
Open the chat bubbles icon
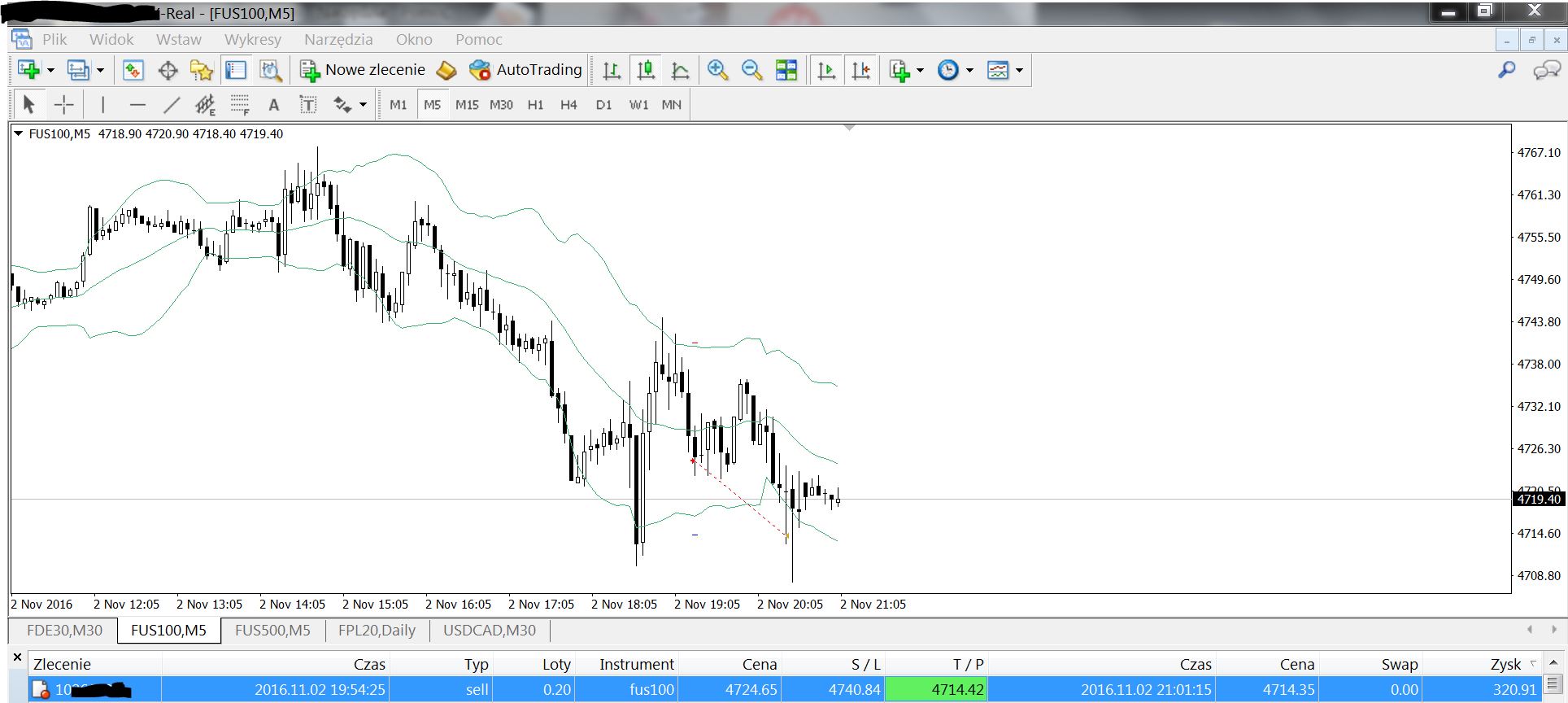pyautogui.click(x=1546, y=70)
